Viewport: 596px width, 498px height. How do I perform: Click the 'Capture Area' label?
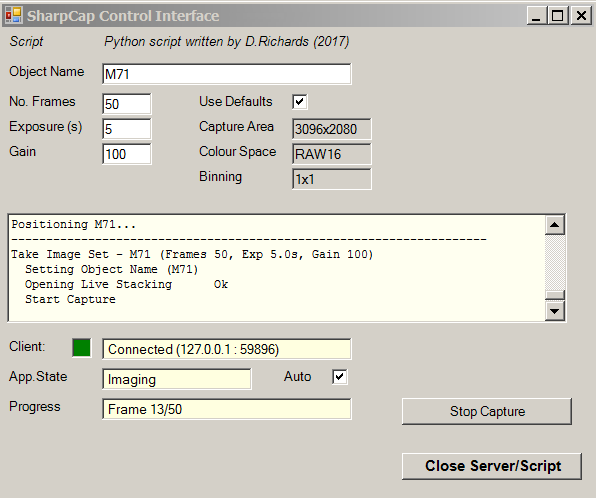coord(236,127)
